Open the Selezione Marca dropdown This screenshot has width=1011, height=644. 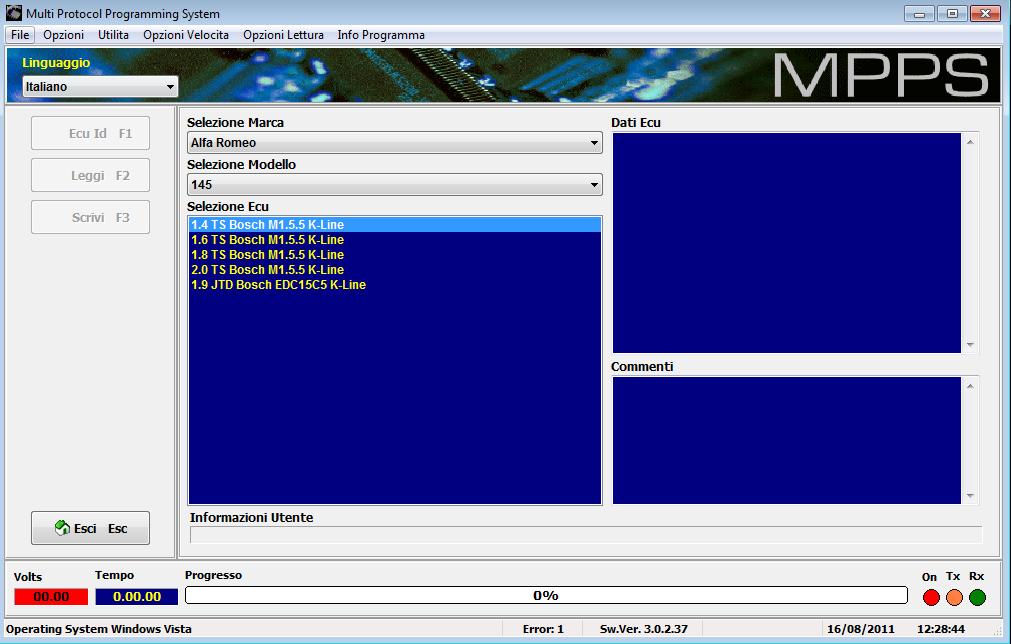point(395,142)
